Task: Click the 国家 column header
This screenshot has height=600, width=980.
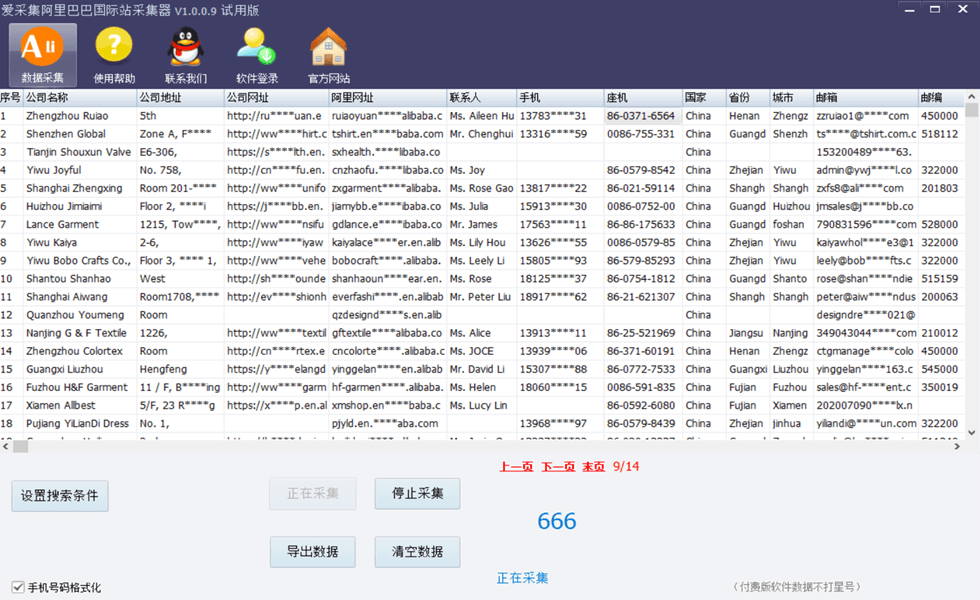Action: click(x=704, y=98)
